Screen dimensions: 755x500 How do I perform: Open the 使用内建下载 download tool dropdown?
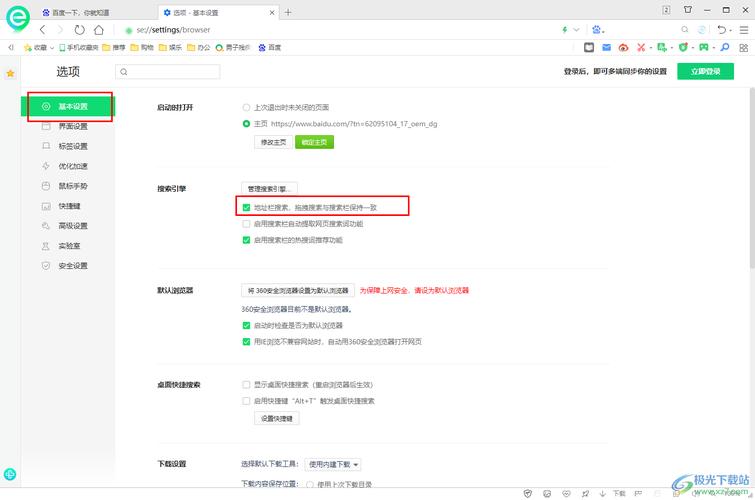333,464
